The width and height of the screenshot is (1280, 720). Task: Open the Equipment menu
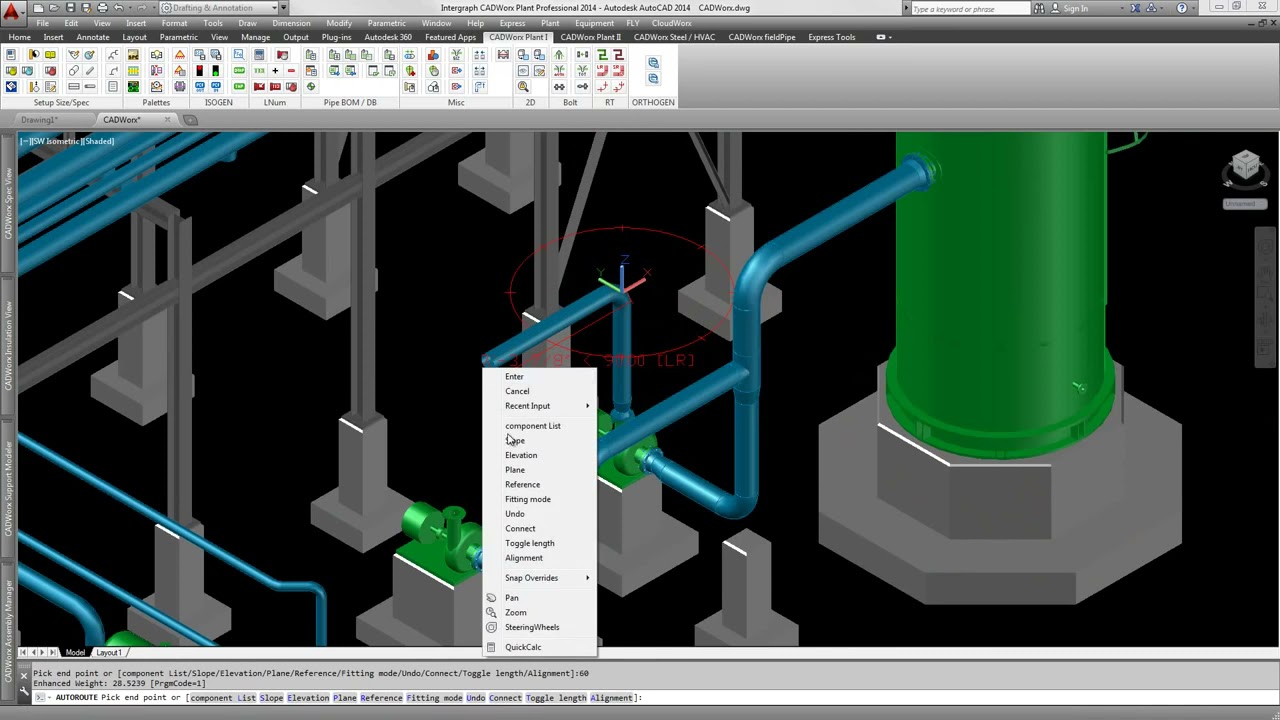pyautogui.click(x=595, y=23)
